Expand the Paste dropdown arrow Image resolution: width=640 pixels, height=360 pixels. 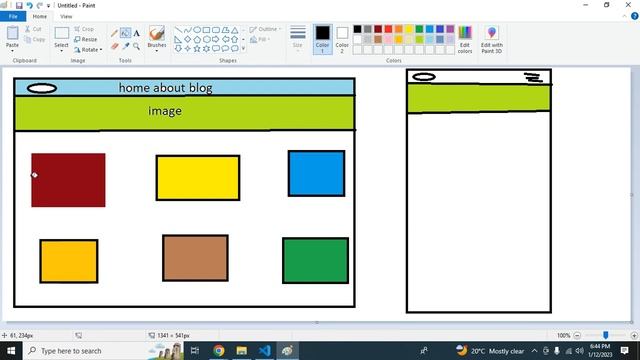click(12, 51)
